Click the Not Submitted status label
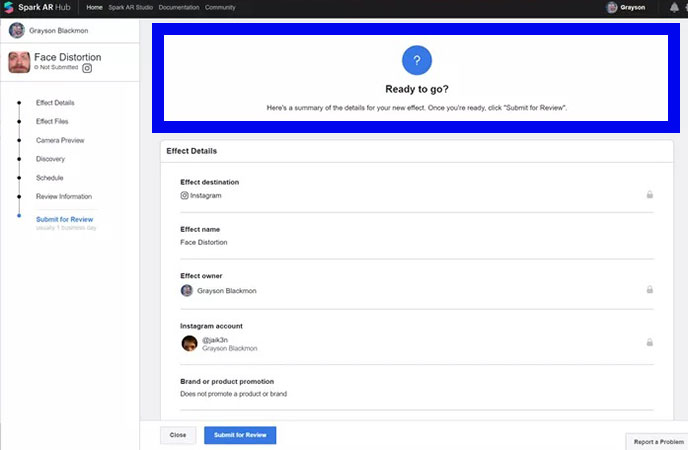 coord(59,67)
